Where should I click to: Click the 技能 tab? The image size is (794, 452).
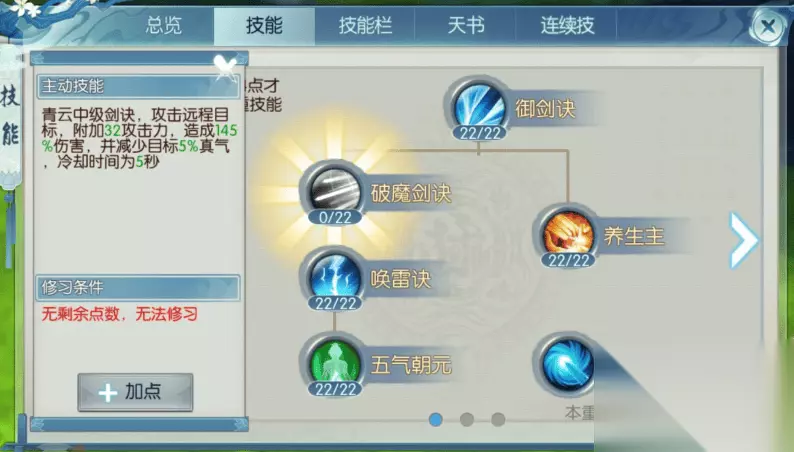[264, 25]
